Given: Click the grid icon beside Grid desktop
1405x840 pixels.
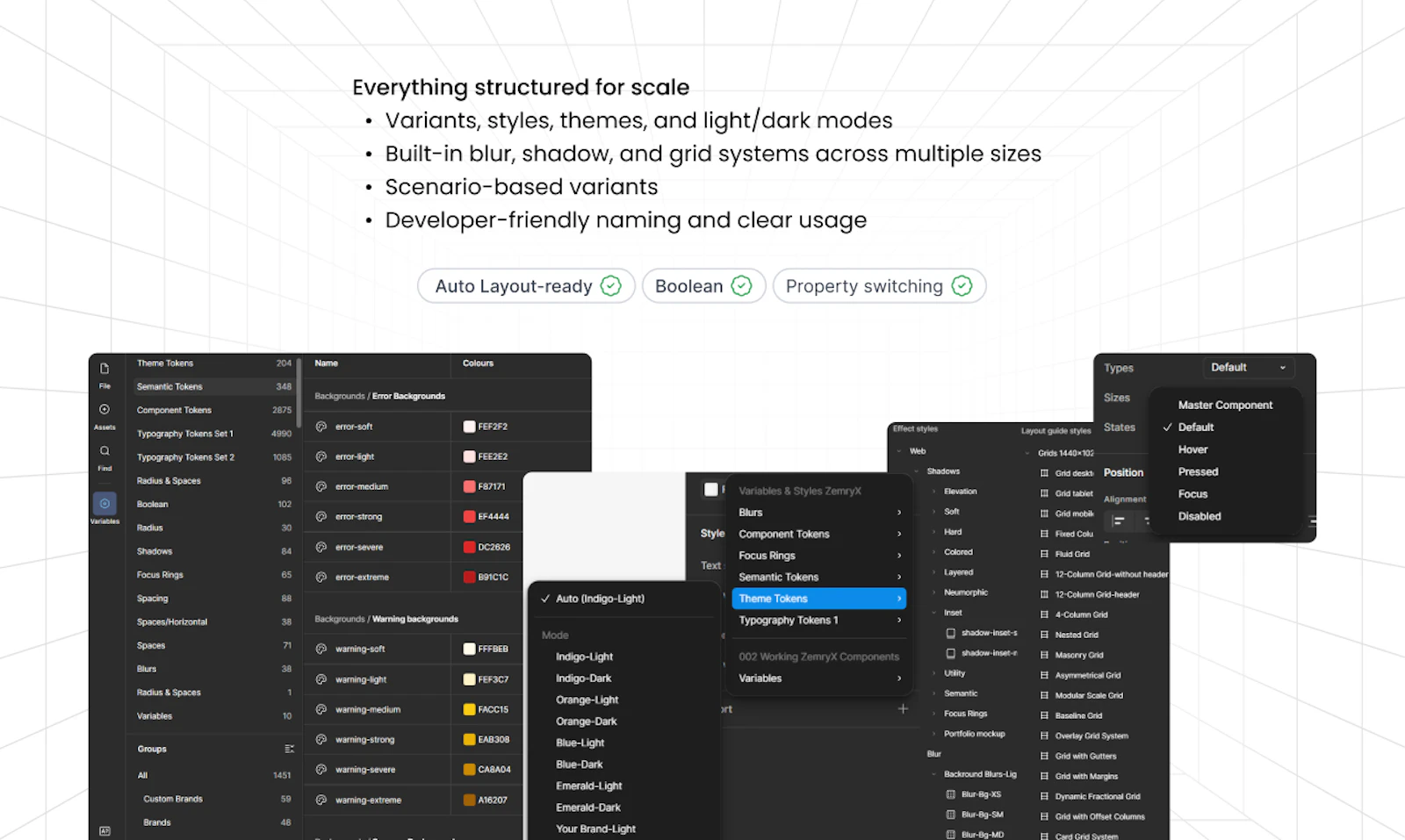Looking at the screenshot, I should [1043, 472].
